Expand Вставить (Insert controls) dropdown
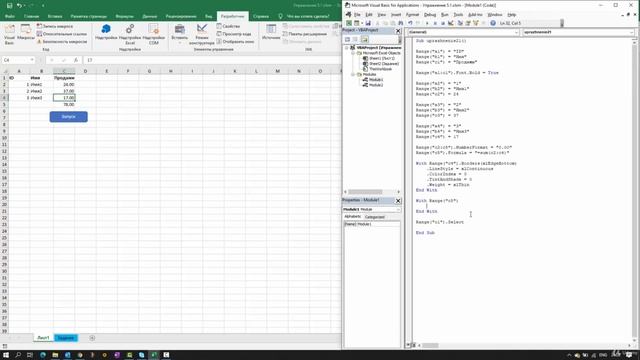Screen dimensions: 640x360 (180, 34)
